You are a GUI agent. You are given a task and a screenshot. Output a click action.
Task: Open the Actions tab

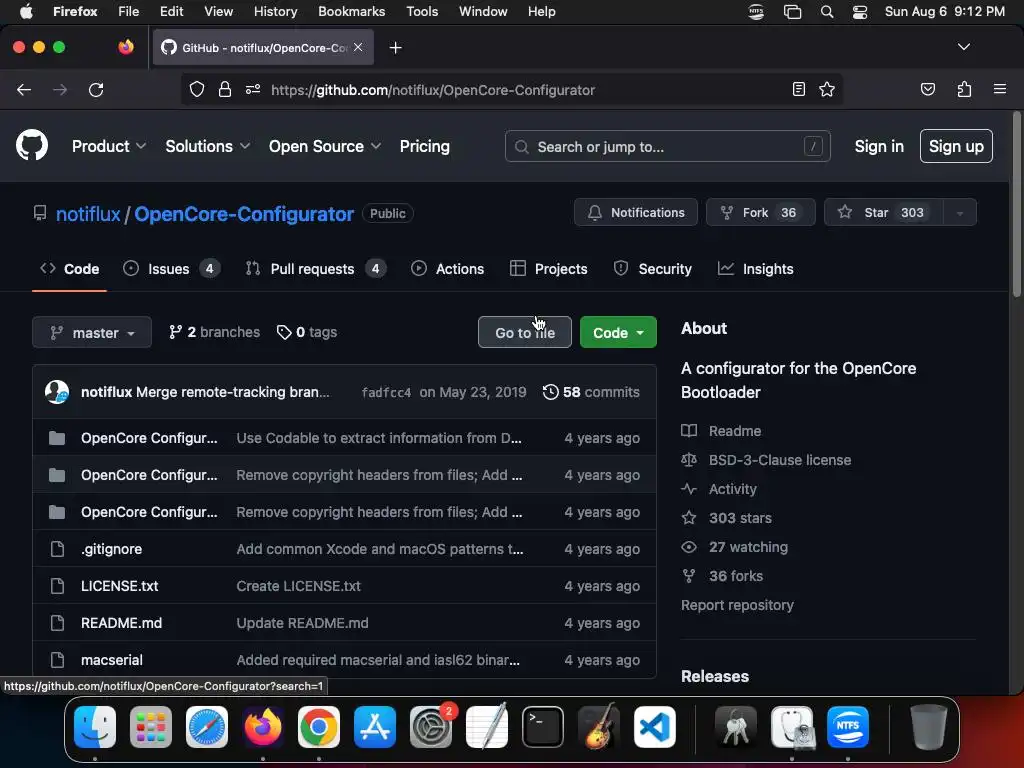[x=447, y=268]
